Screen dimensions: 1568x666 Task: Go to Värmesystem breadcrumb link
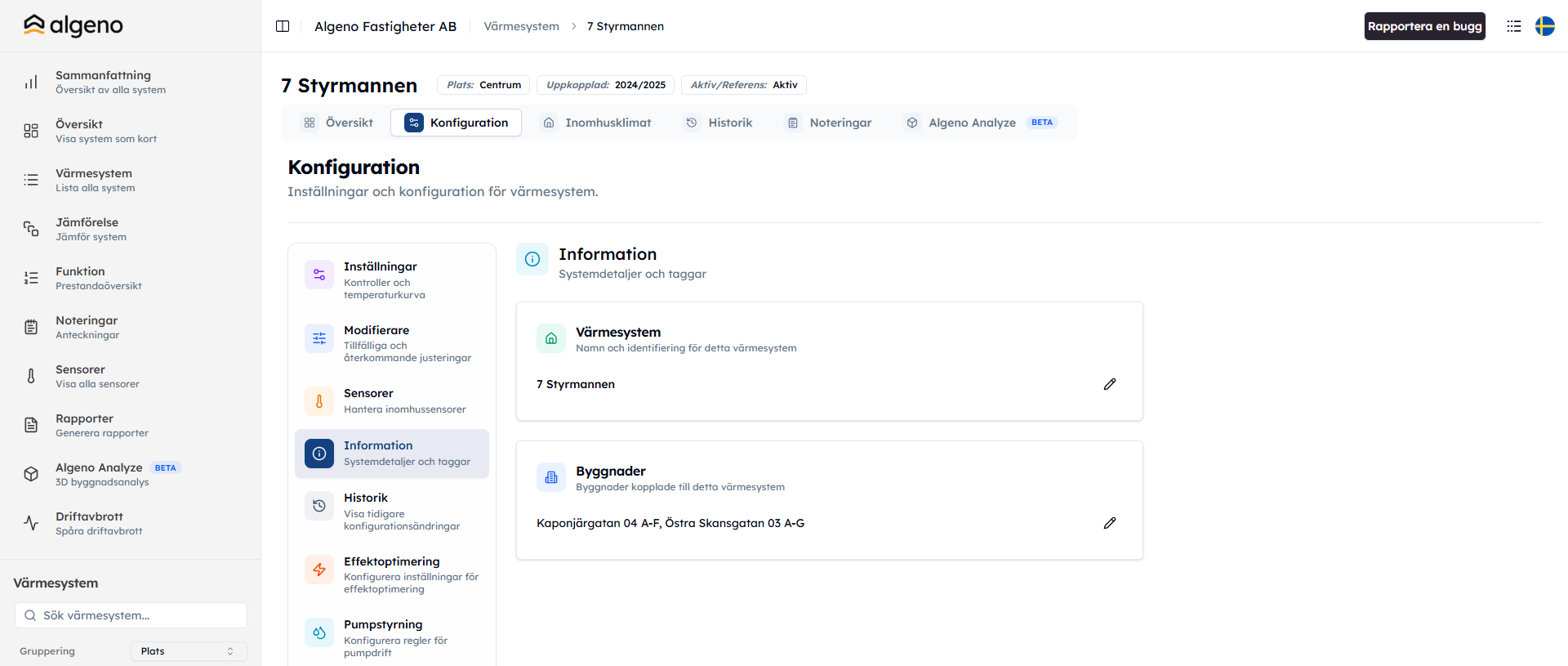pyautogui.click(x=521, y=26)
